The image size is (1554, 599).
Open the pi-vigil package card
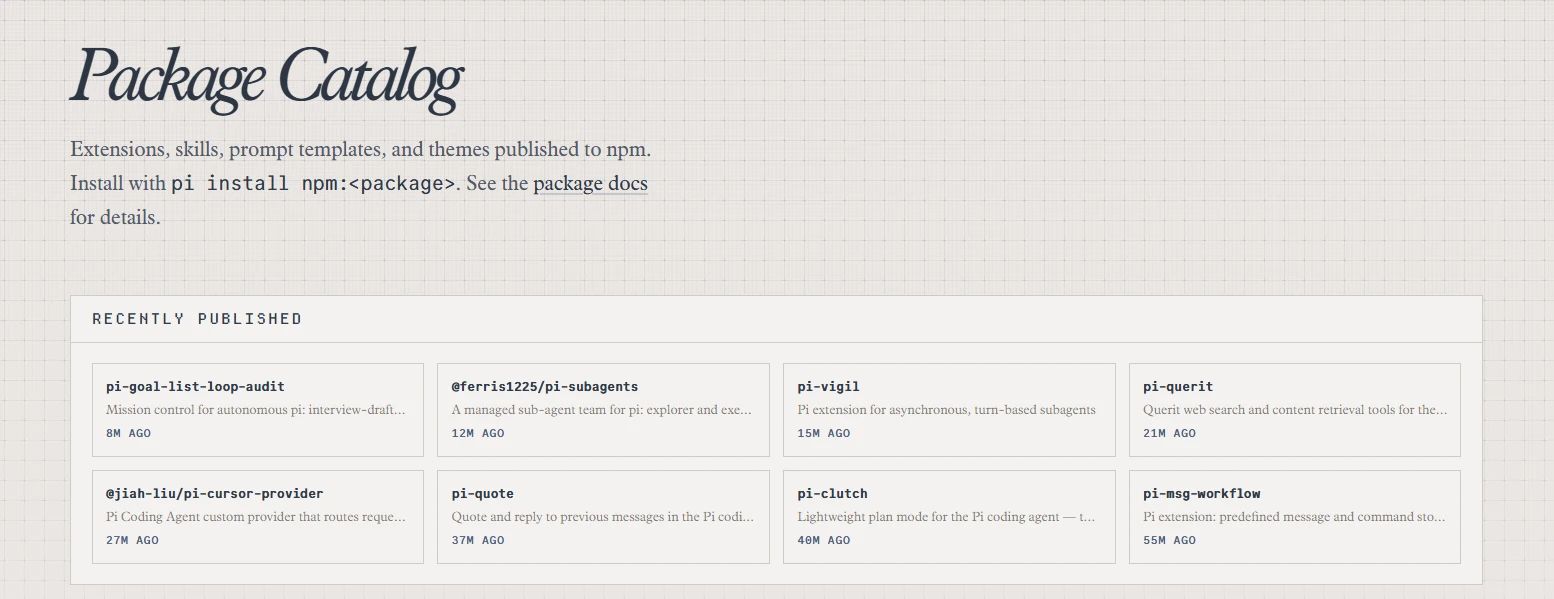click(x=949, y=410)
